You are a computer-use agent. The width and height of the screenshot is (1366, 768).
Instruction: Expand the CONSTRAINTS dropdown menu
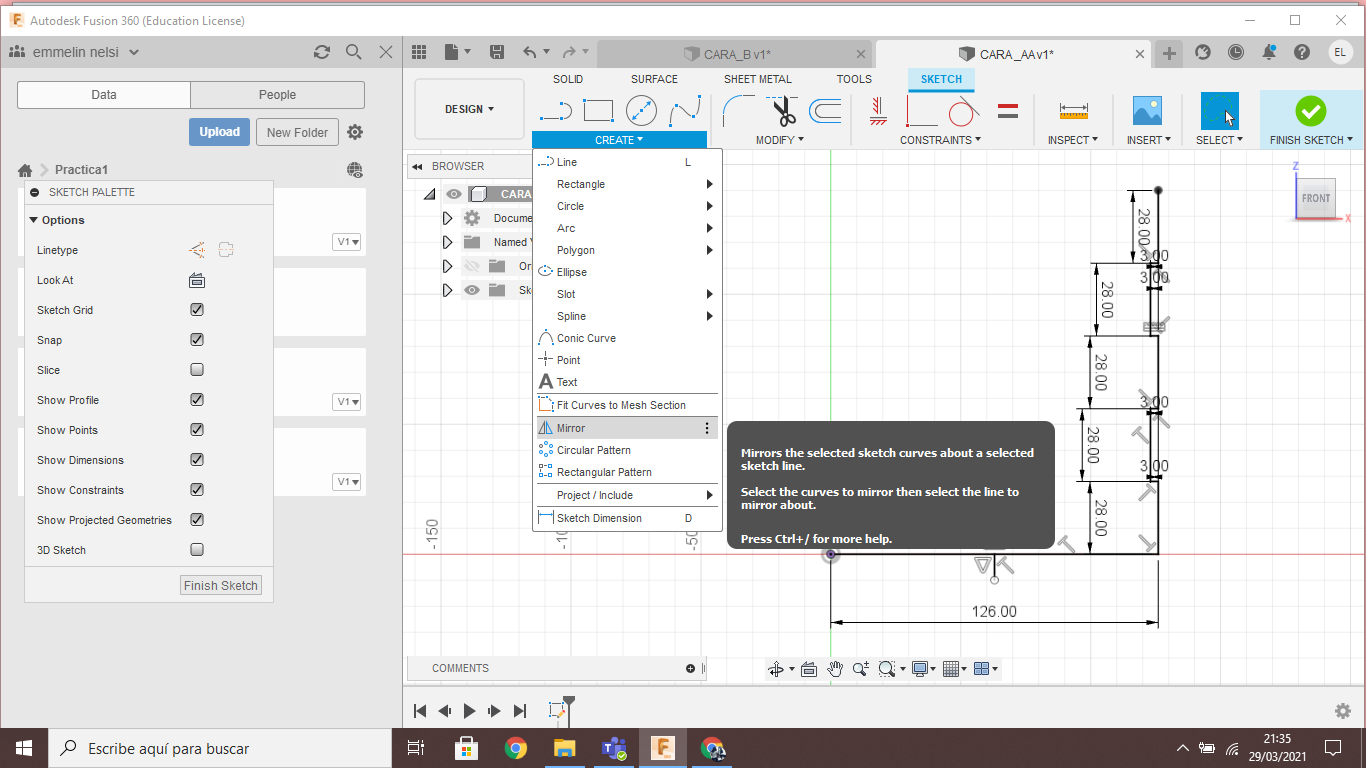(940, 140)
